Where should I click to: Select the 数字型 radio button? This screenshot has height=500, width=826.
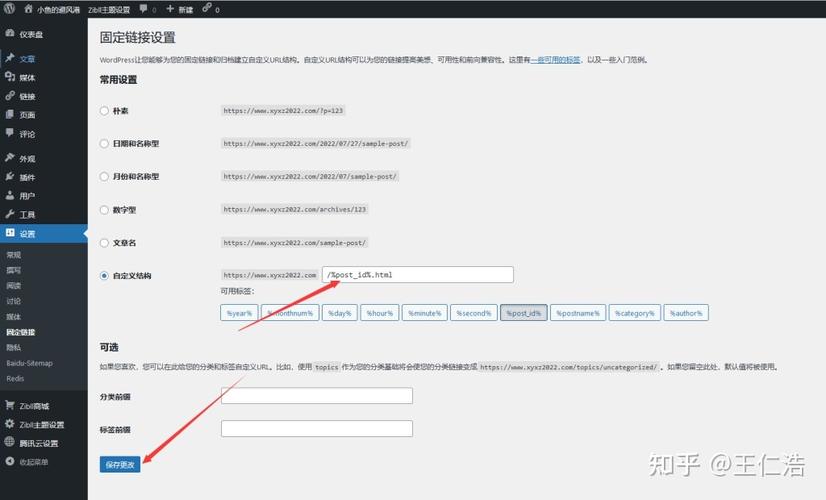[x=104, y=210]
